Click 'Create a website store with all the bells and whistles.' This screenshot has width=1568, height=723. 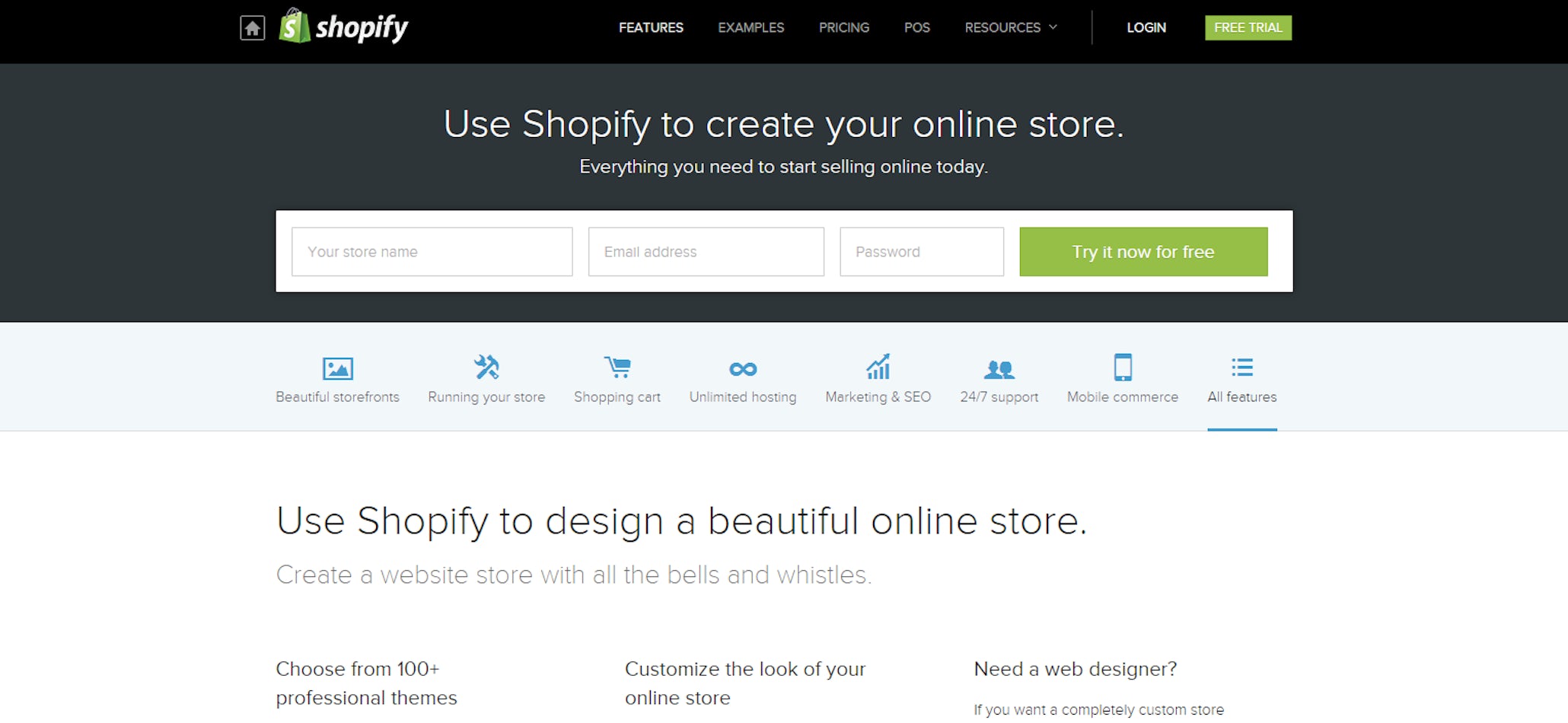574,575
